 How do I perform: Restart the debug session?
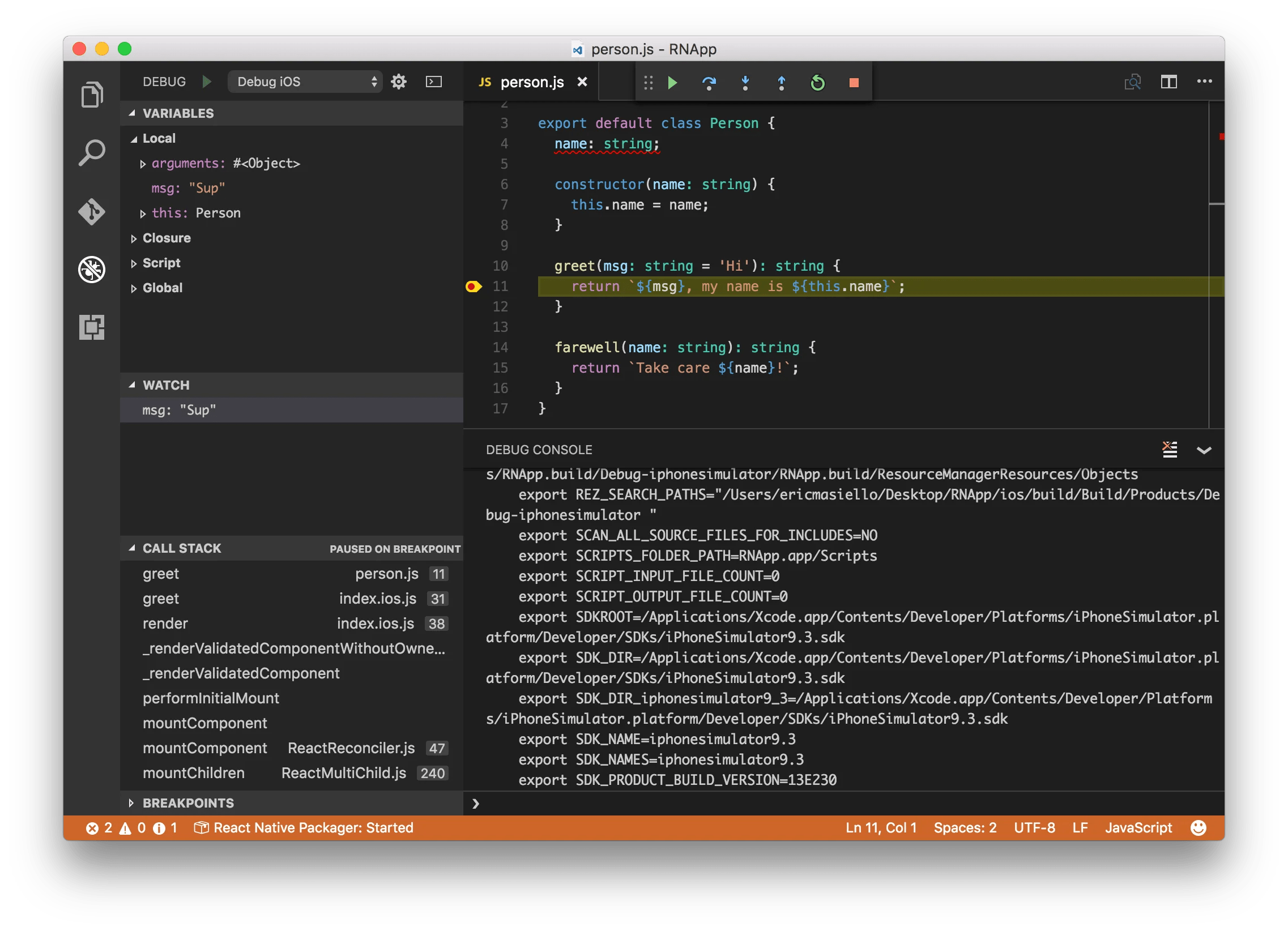(817, 83)
